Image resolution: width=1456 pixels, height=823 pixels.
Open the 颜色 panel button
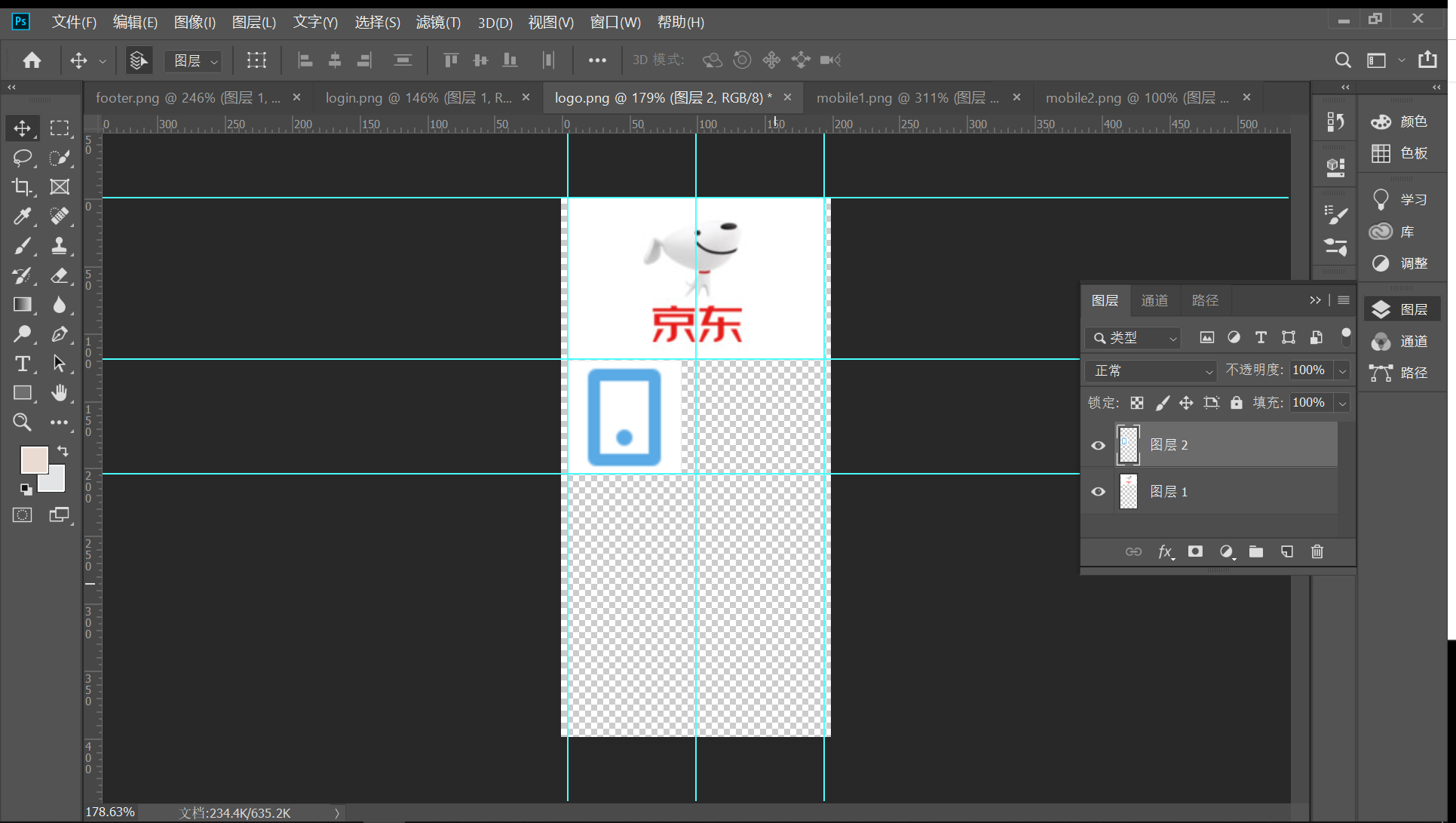[1399, 121]
